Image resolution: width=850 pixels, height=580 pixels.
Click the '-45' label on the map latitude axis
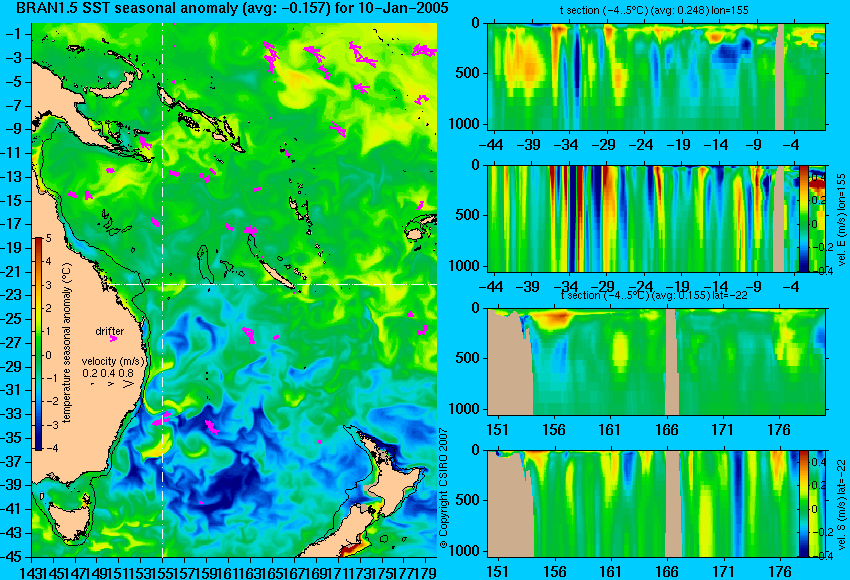[x=12, y=557]
